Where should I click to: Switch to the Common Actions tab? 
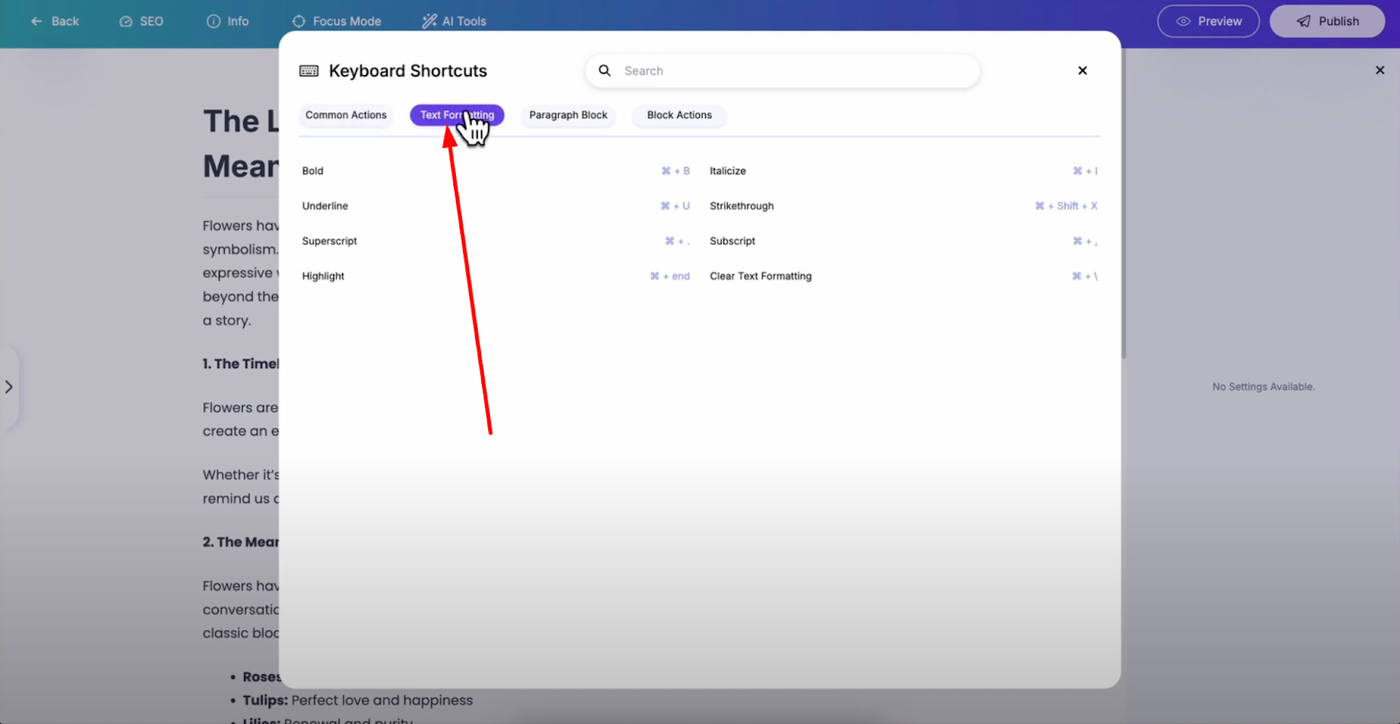tap(346, 115)
